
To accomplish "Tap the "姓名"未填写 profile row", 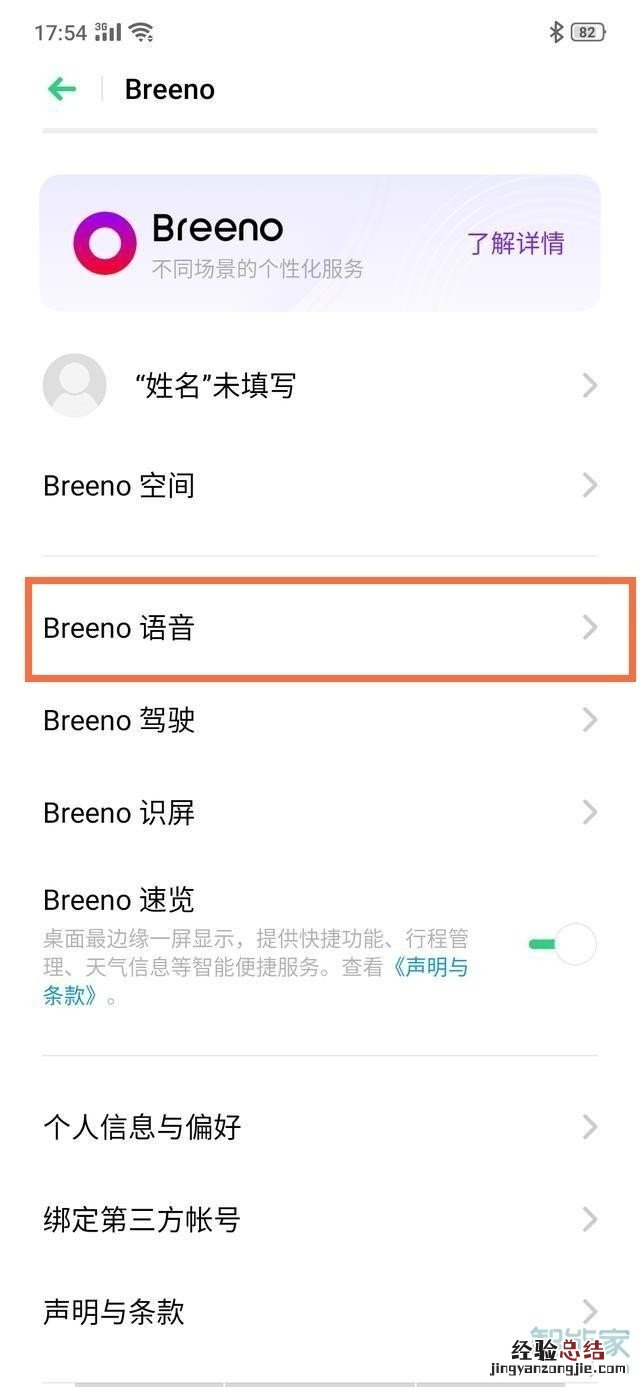I will coord(215,385).
